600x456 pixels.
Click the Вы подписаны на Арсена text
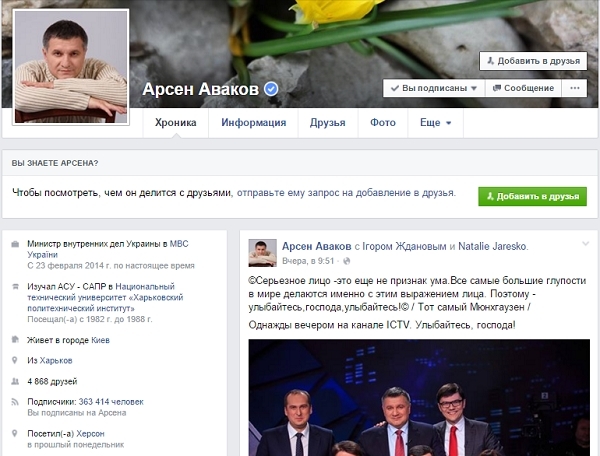pyautogui.click(x=77, y=413)
